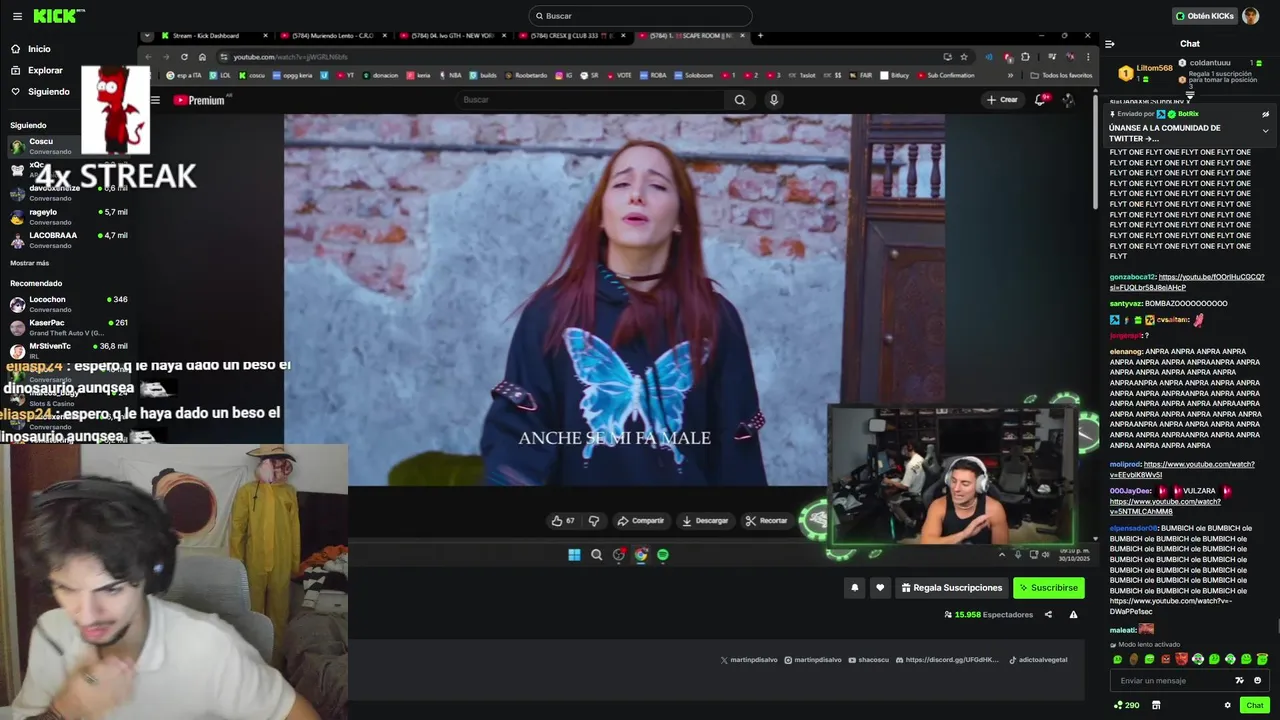This screenshot has width=1280, height=720.
Task: Go to Inicio in sidebar
Action: pyautogui.click(x=39, y=49)
